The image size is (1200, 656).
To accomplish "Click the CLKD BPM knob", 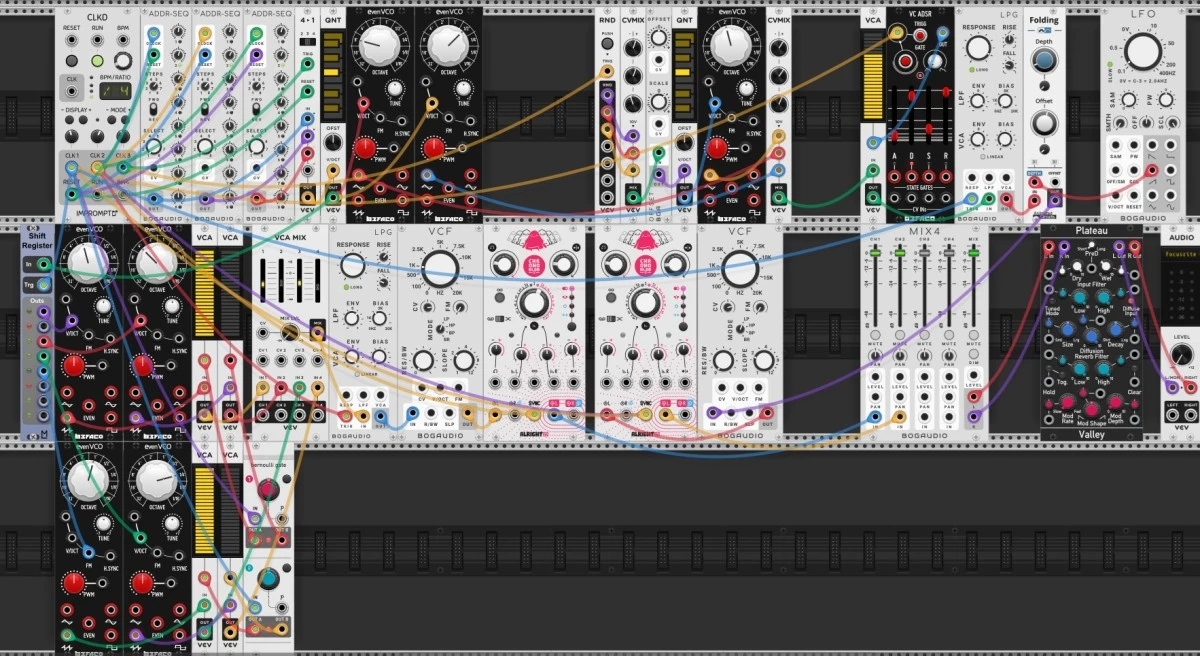I will pos(123,60).
